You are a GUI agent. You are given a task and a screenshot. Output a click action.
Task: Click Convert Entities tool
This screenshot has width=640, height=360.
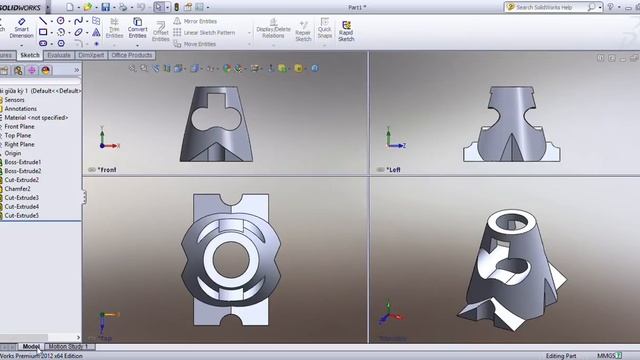point(138,28)
